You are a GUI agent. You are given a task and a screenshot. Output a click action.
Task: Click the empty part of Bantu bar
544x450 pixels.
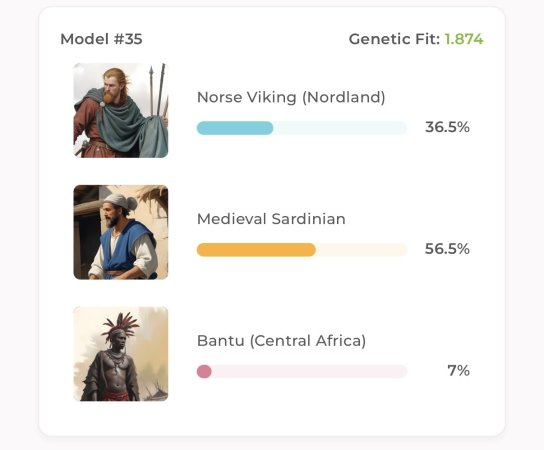309,372
